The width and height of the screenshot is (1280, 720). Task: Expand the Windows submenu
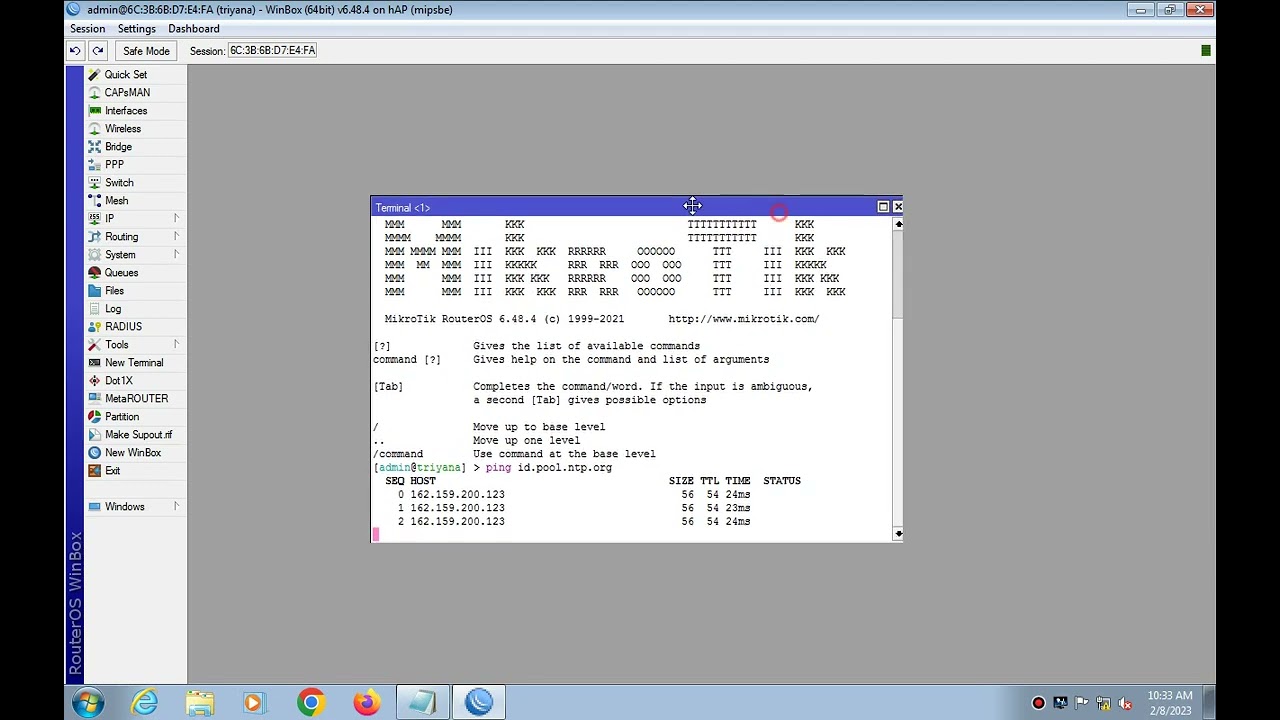[176, 507]
